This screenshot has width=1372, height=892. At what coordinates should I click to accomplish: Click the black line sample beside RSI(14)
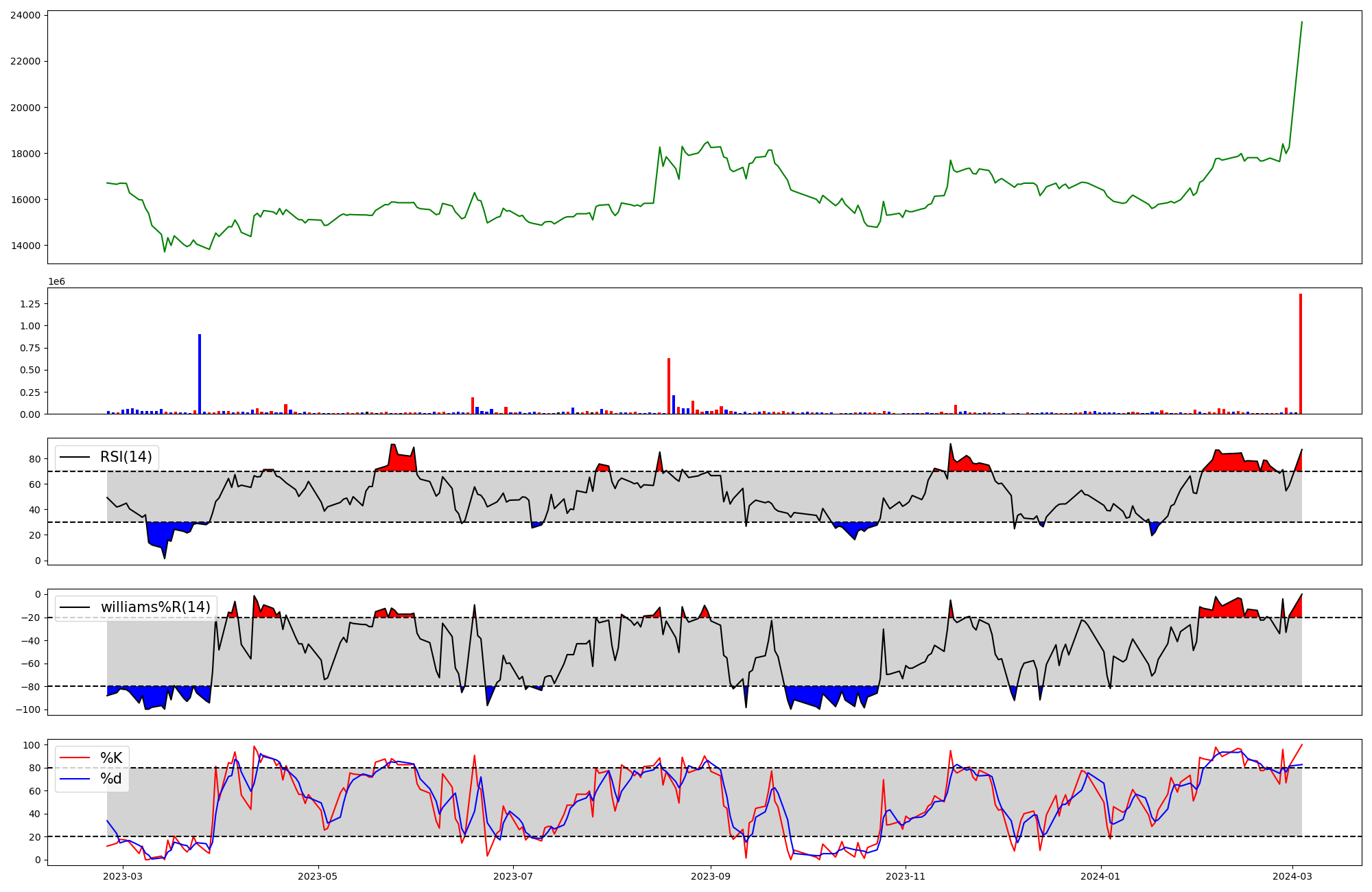[75, 457]
